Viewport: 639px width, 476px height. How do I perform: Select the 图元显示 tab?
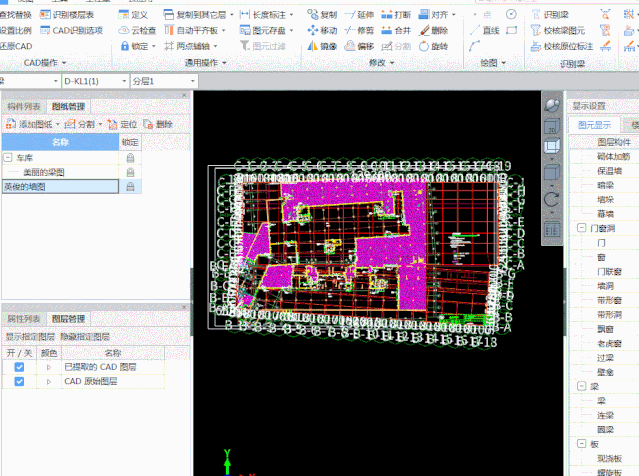(x=594, y=125)
